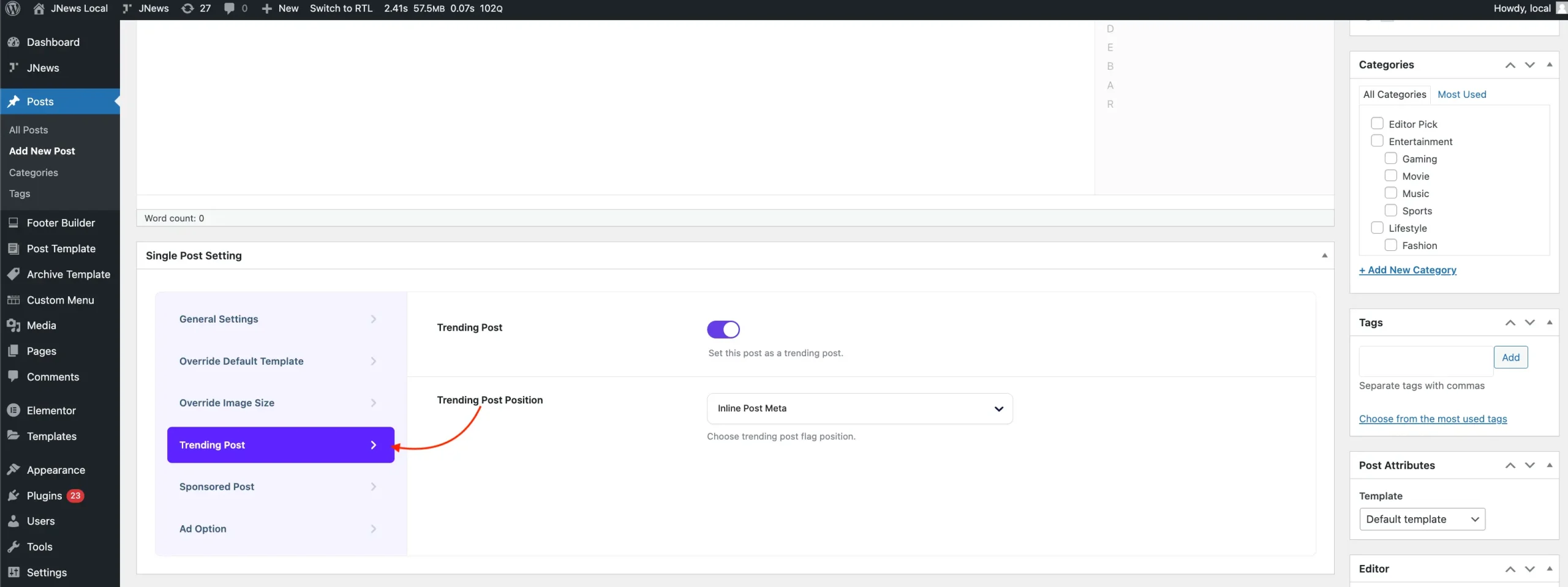Click the WordPress logo icon
The width and height of the screenshot is (1568, 587).
13,9
